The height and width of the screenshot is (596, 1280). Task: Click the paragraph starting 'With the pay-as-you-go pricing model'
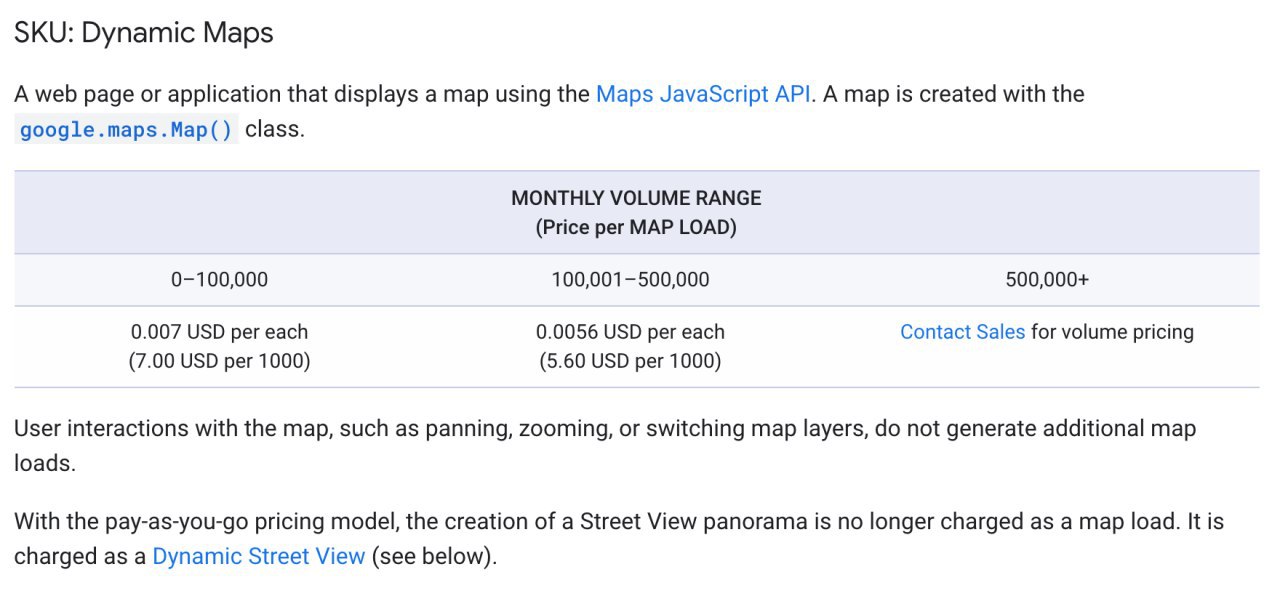(x=619, y=539)
